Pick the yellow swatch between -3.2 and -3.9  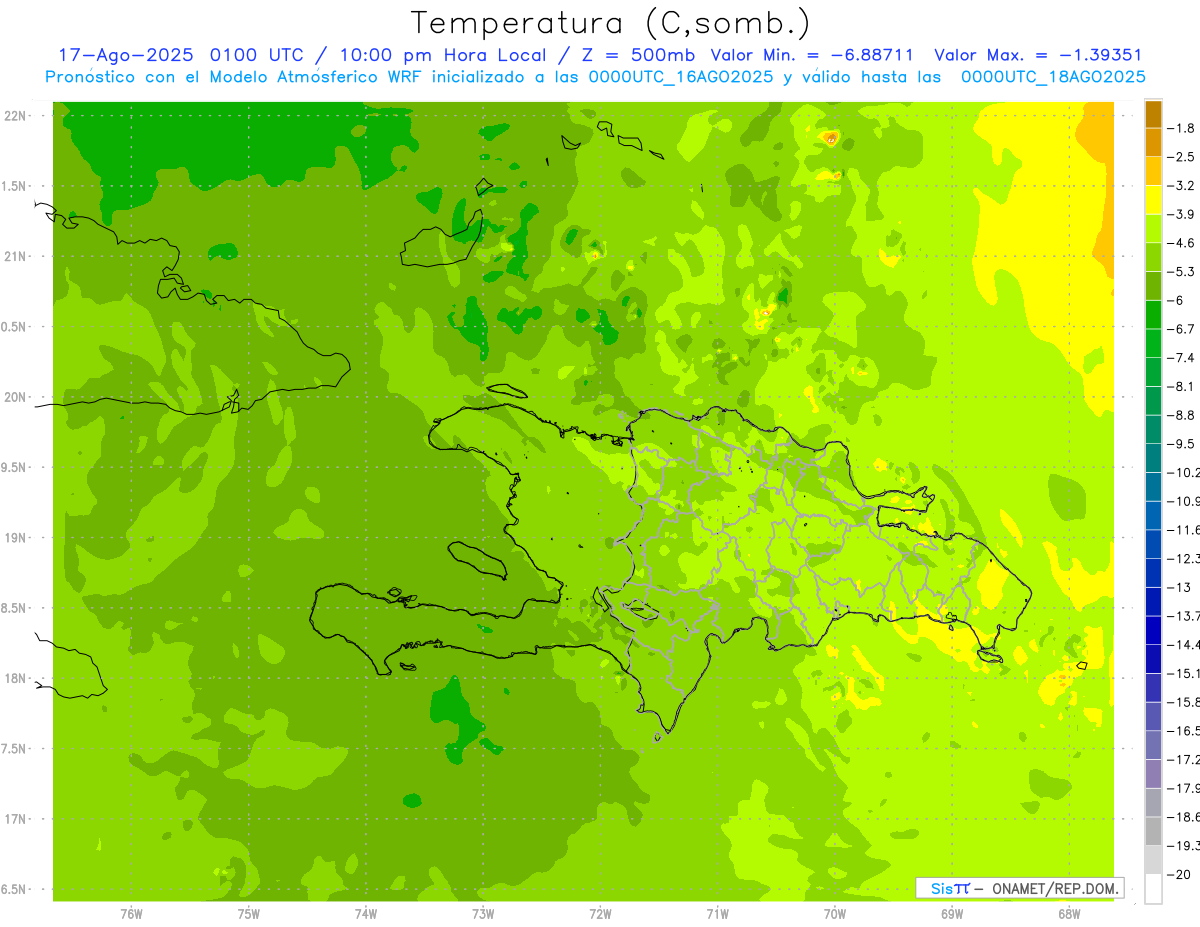pos(1153,199)
